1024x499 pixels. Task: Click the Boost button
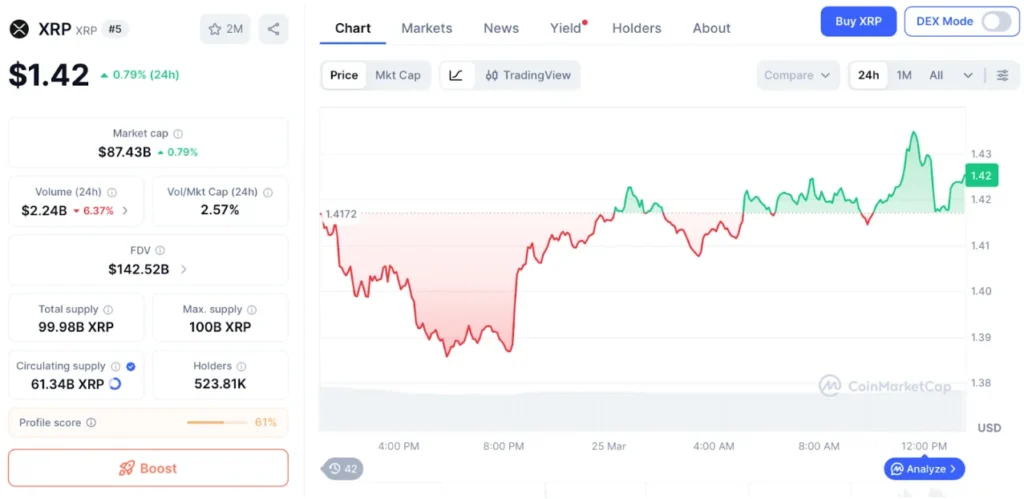point(148,468)
